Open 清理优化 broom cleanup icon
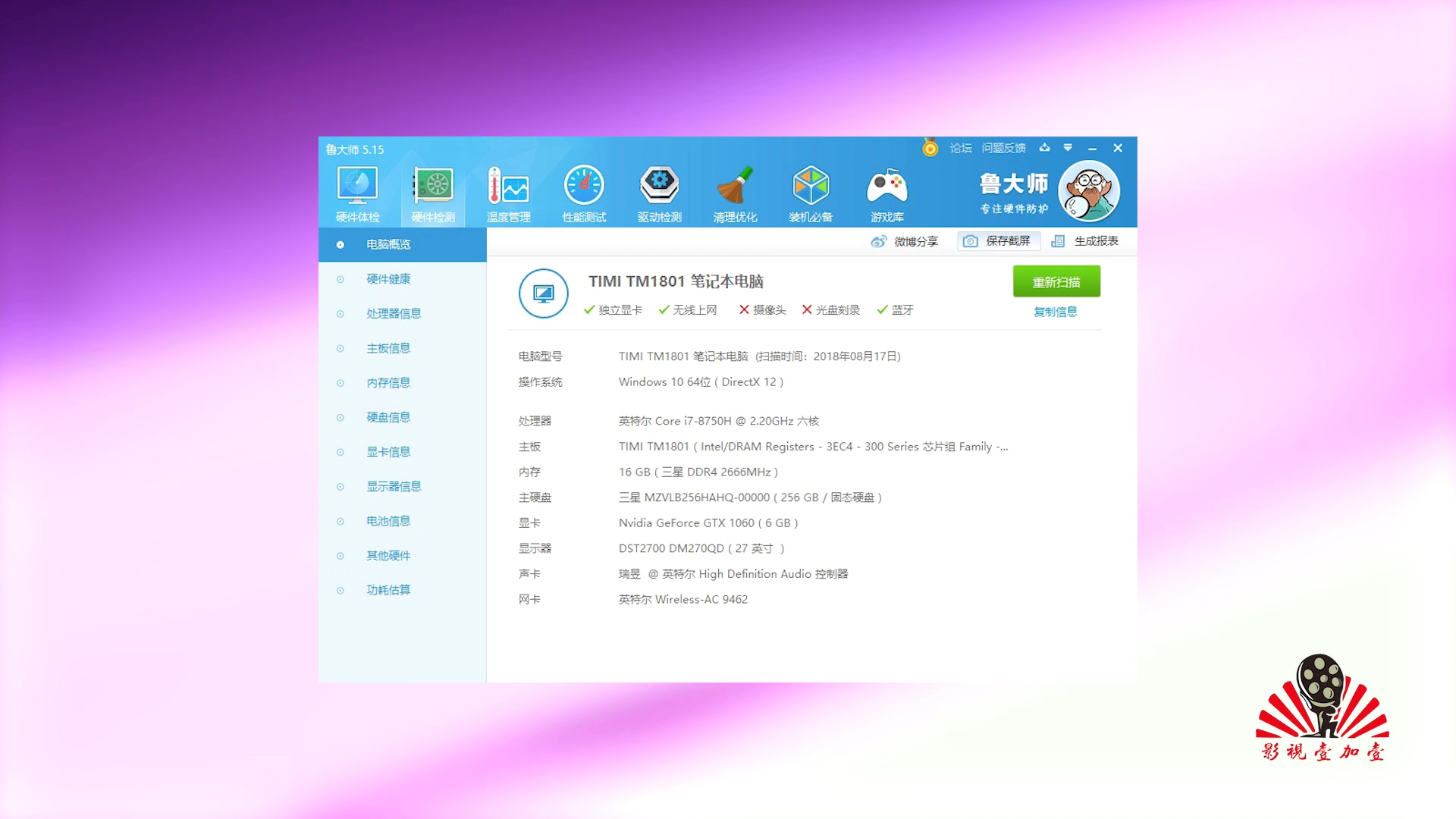The width and height of the screenshot is (1456, 819). [x=735, y=187]
